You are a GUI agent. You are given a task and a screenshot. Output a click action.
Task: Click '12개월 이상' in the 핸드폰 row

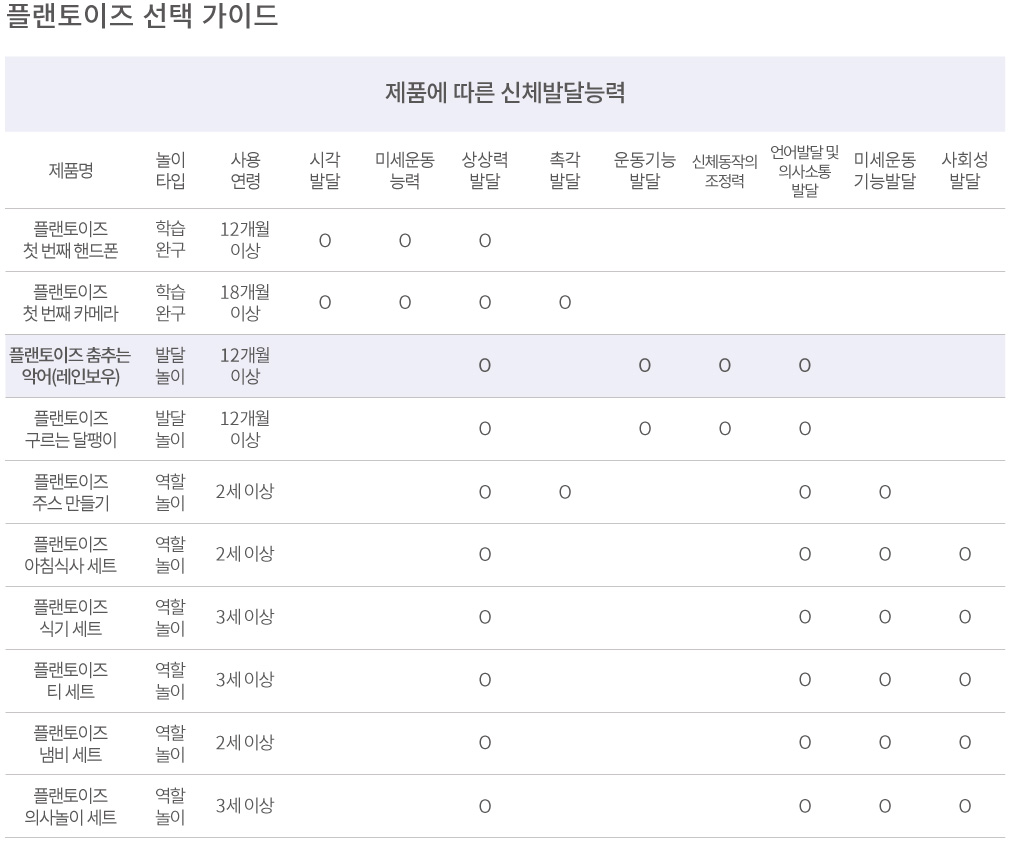pos(245,239)
